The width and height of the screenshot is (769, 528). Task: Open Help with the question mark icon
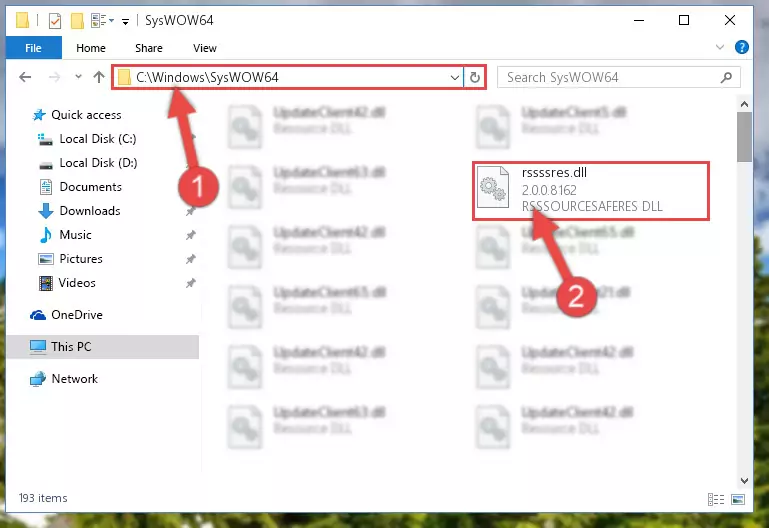742,47
